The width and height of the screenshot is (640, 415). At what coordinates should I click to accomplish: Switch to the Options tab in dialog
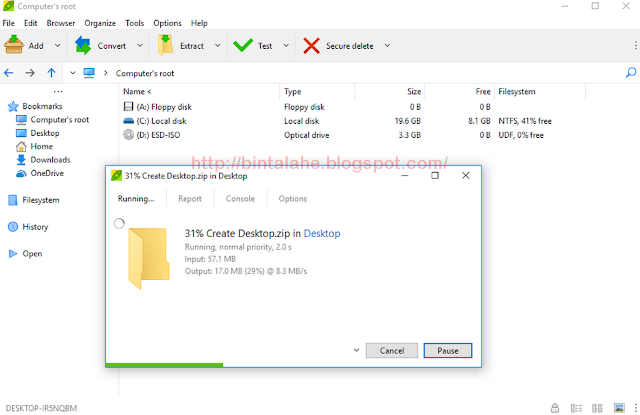[293, 199]
